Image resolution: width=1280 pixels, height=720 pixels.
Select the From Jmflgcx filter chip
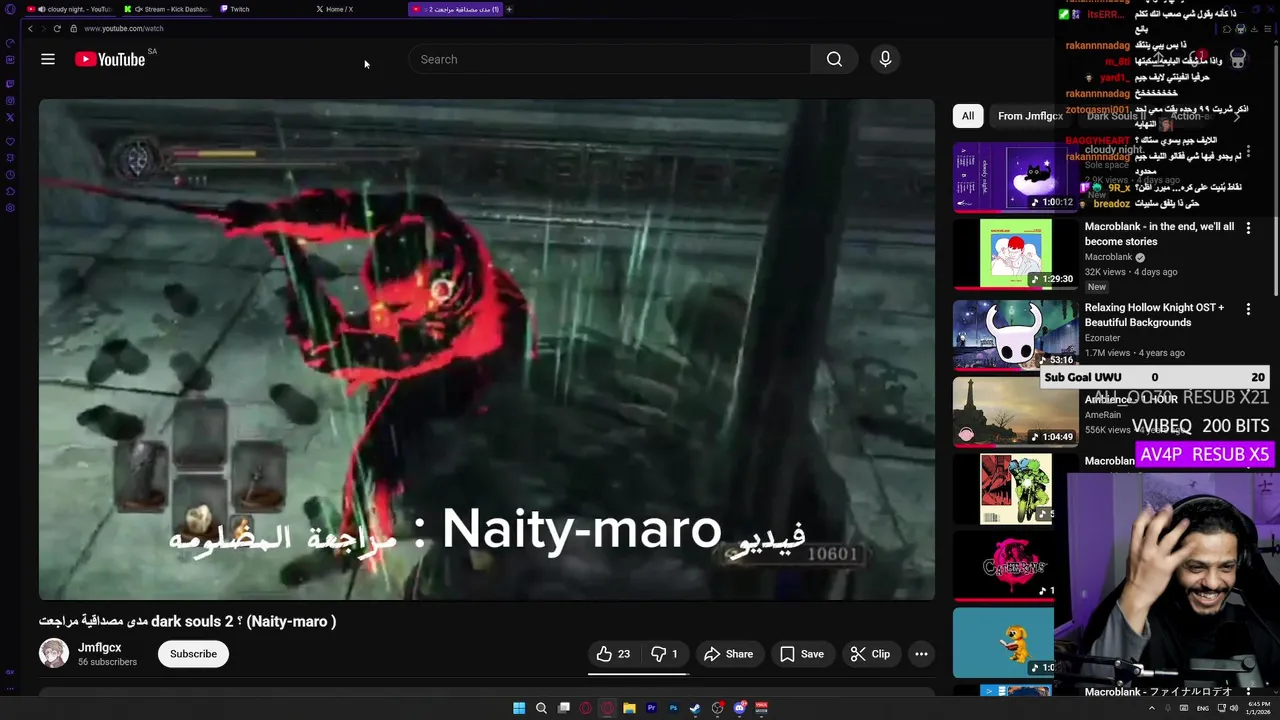click(1030, 116)
